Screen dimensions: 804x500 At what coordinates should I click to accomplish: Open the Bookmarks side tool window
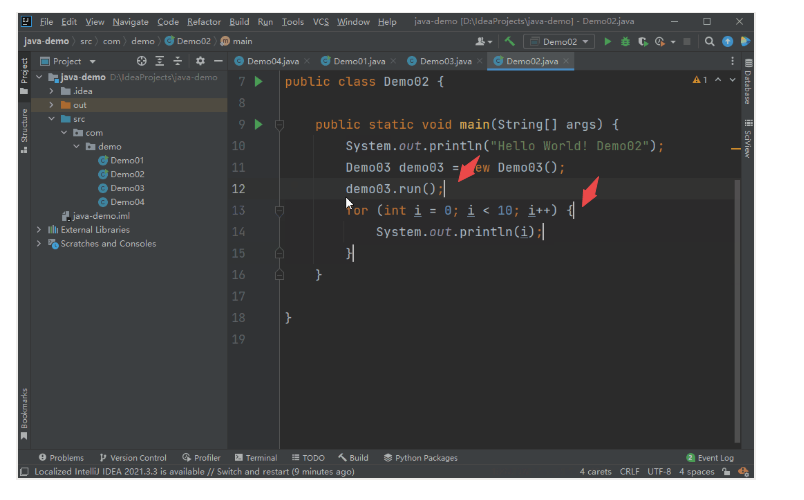(x=24, y=413)
